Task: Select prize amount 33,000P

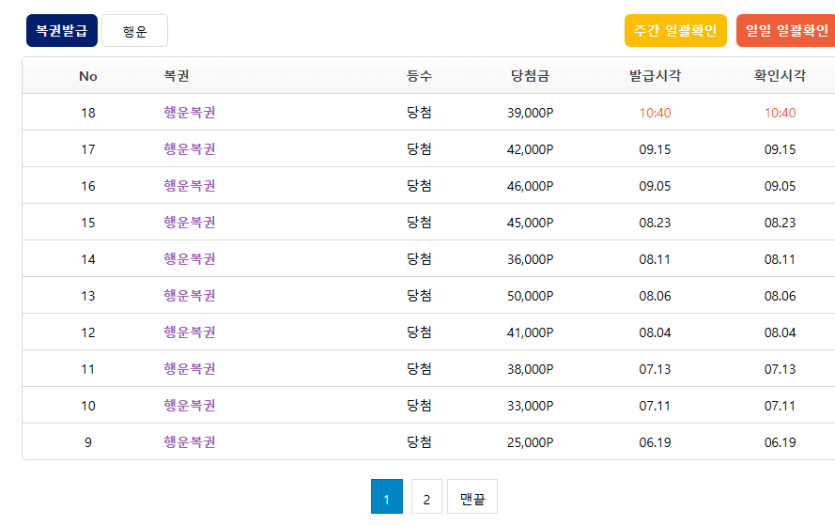Action: tap(530, 406)
